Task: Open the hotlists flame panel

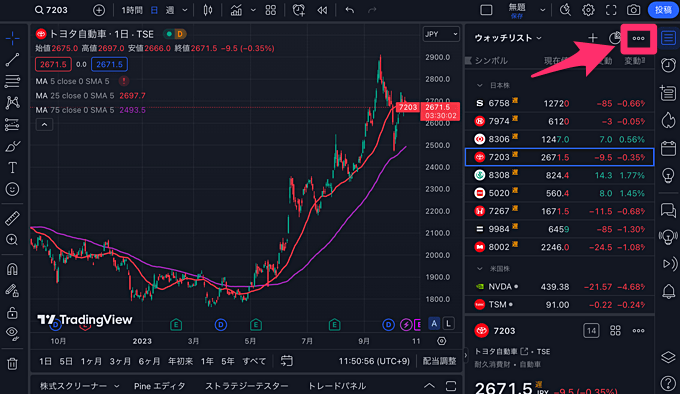Action: [668, 120]
